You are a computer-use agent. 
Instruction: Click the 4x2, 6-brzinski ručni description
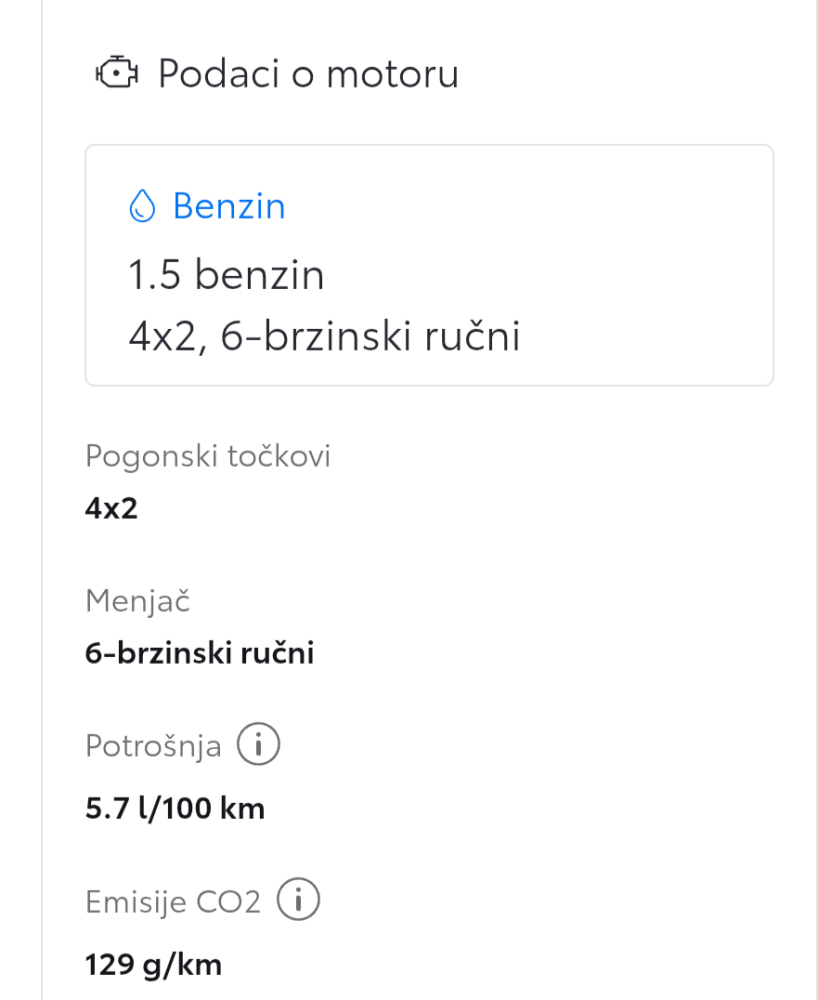point(325,336)
